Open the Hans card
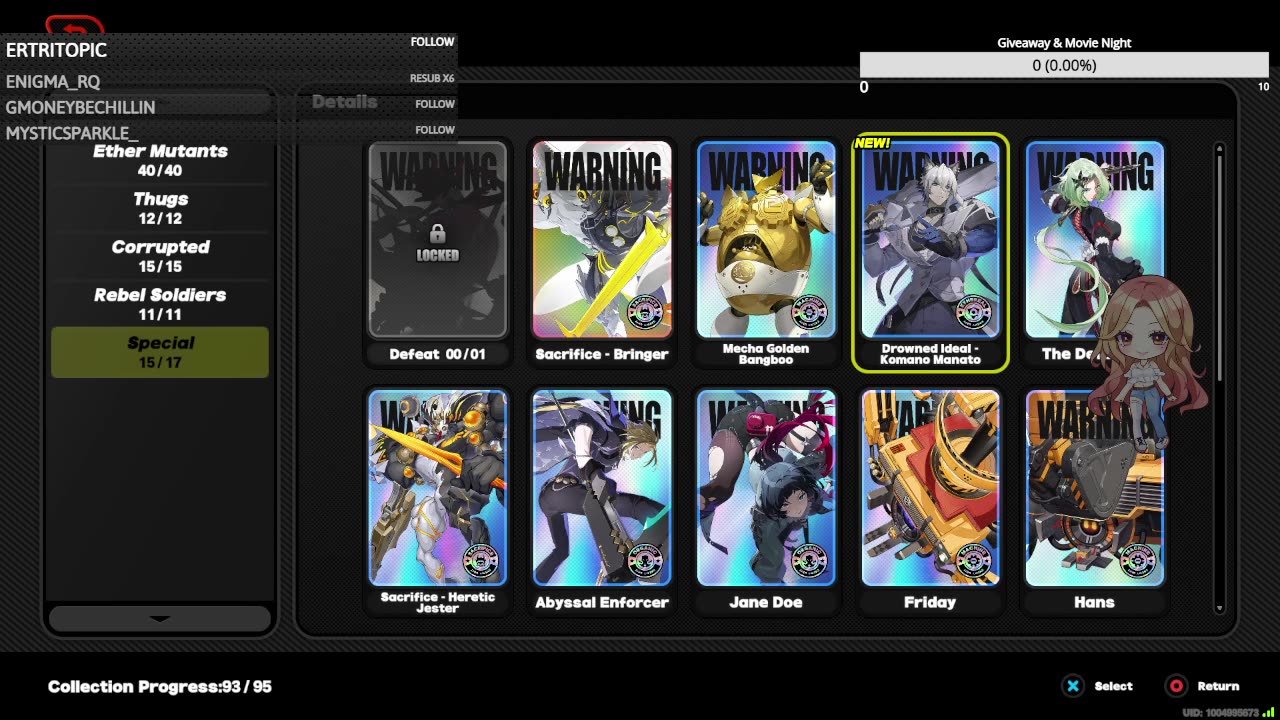Viewport: 1280px width, 720px height. pyautogui.click(x=1094, y=501)
